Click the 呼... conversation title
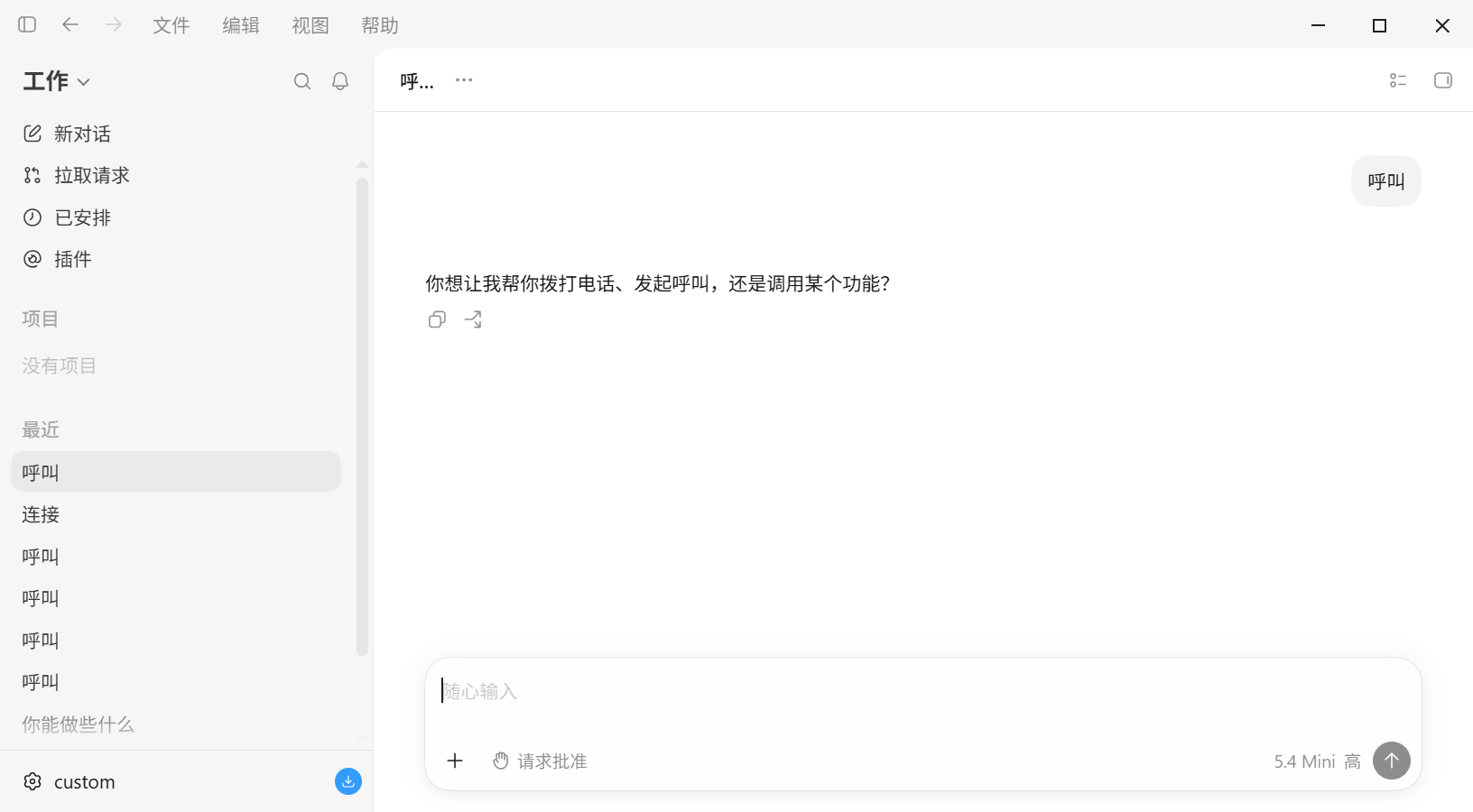Image resolution: width=1473 pixels, height=812 pixels. point(417,81)
